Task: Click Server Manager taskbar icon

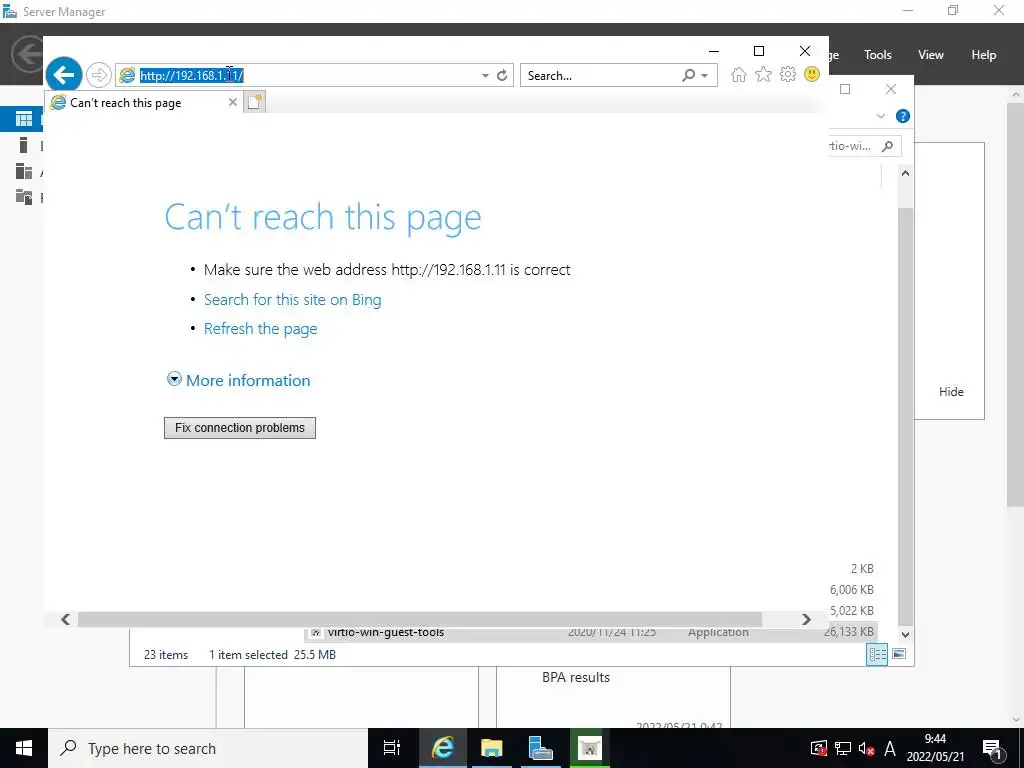Action: (540, 748)
